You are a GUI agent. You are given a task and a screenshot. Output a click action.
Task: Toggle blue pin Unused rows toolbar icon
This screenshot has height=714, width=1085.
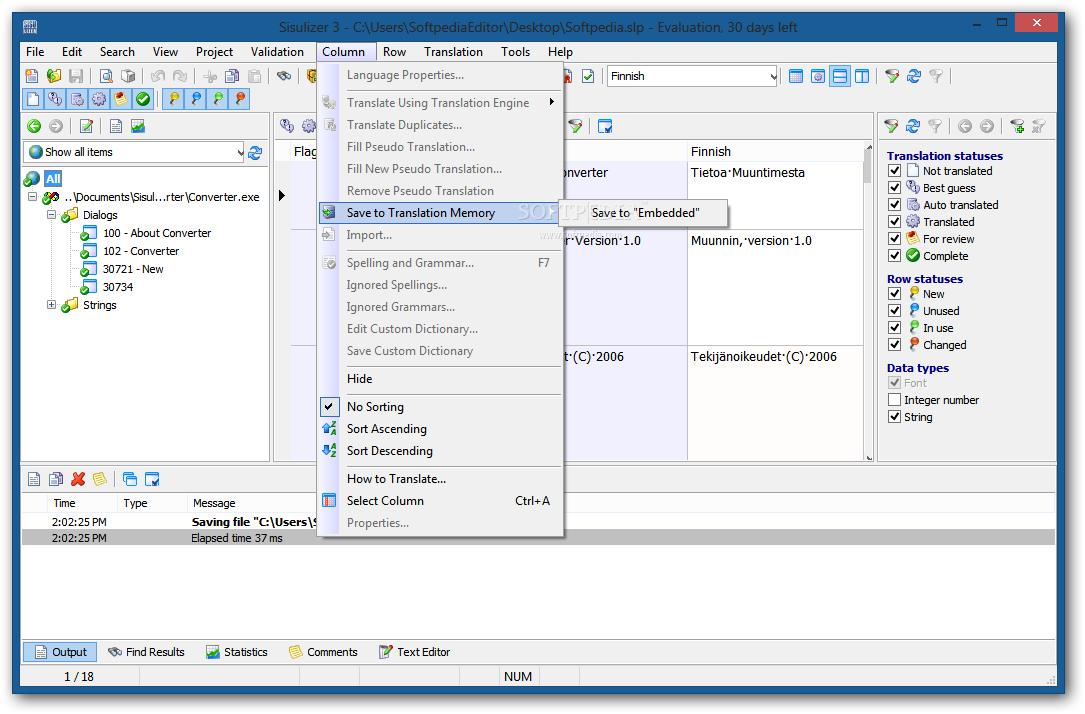click(x=195, y=99)
